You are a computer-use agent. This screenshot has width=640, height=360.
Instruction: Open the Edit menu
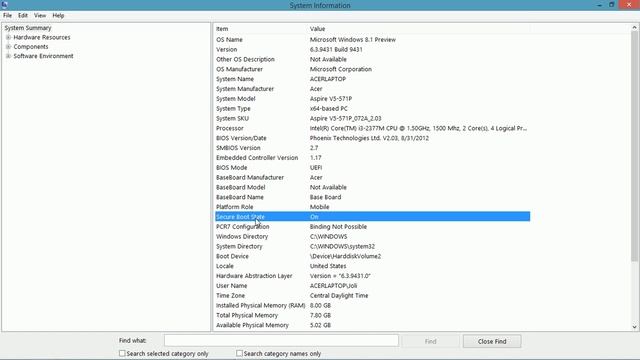23,16
